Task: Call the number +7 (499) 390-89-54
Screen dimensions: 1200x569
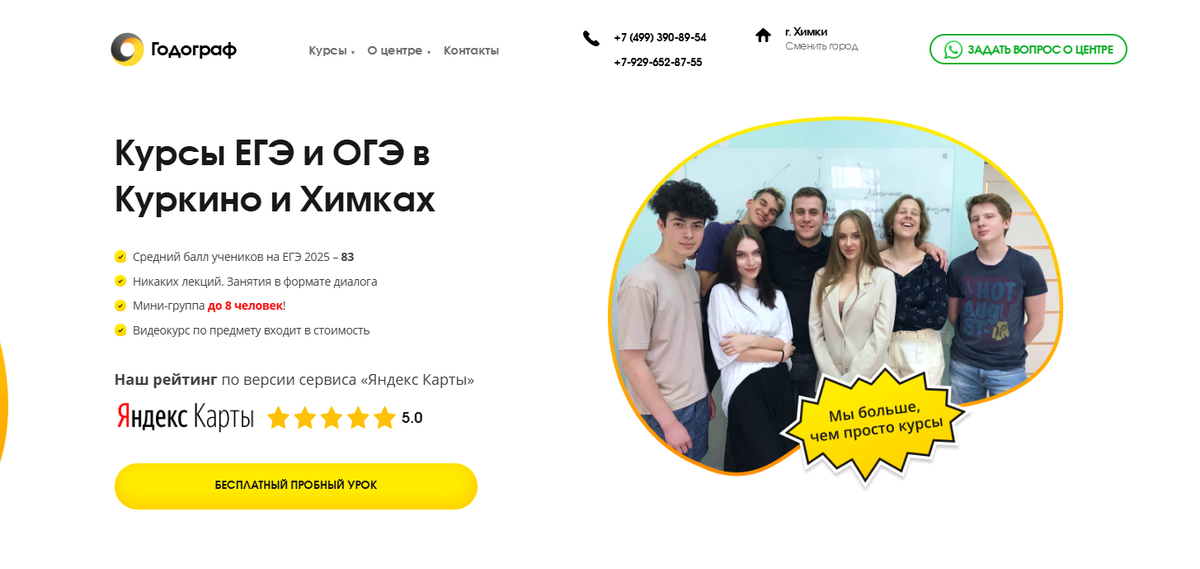Action: pyautogui.click(x=660, y=38)
